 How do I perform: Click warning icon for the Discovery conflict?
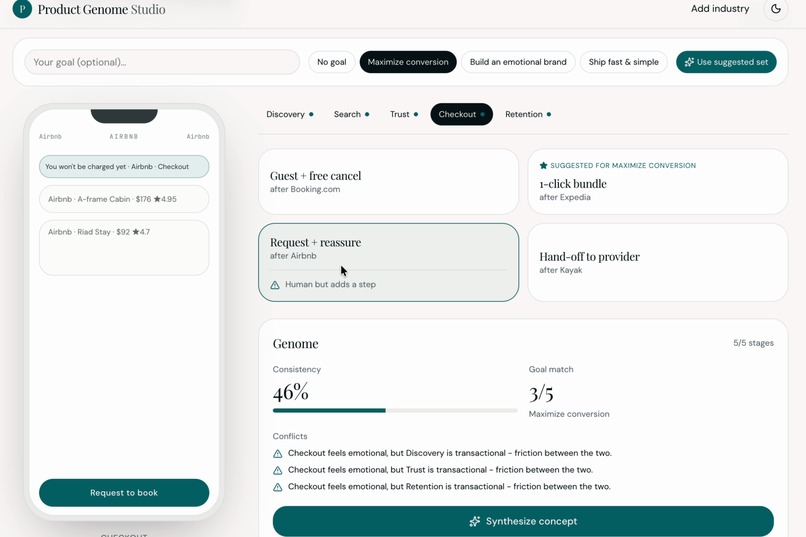278,453
